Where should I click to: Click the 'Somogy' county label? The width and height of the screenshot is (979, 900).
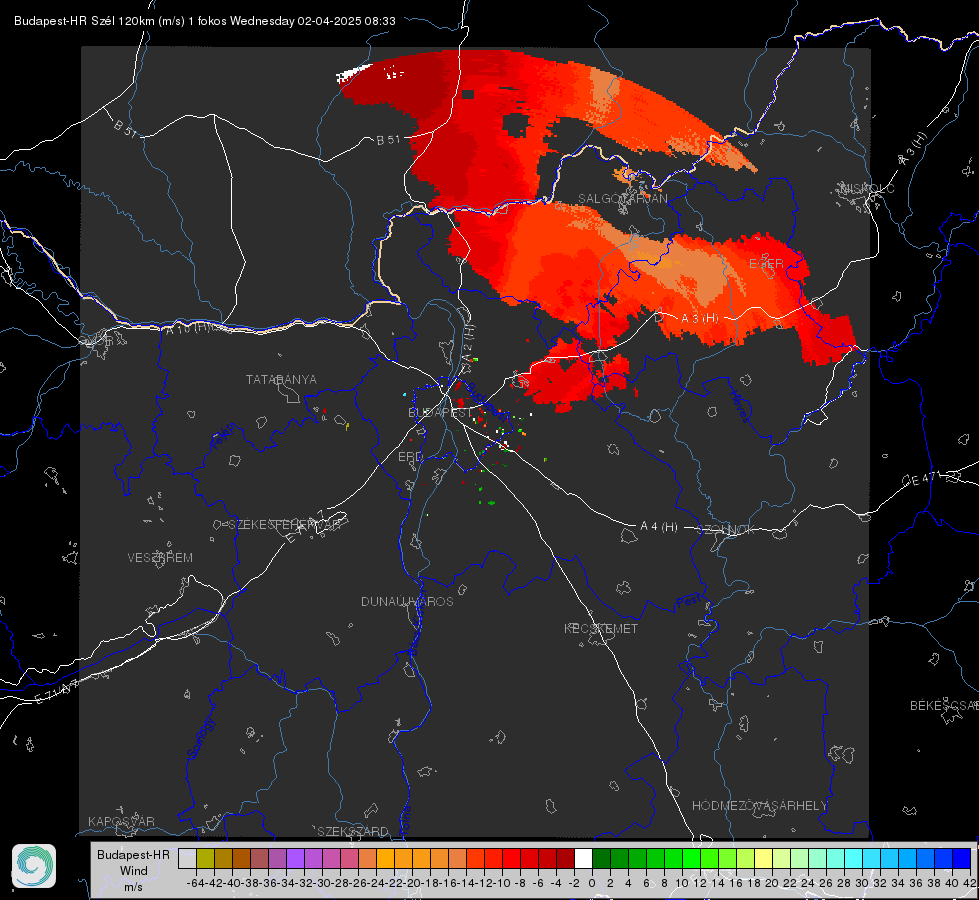click(x=201, y=738)
